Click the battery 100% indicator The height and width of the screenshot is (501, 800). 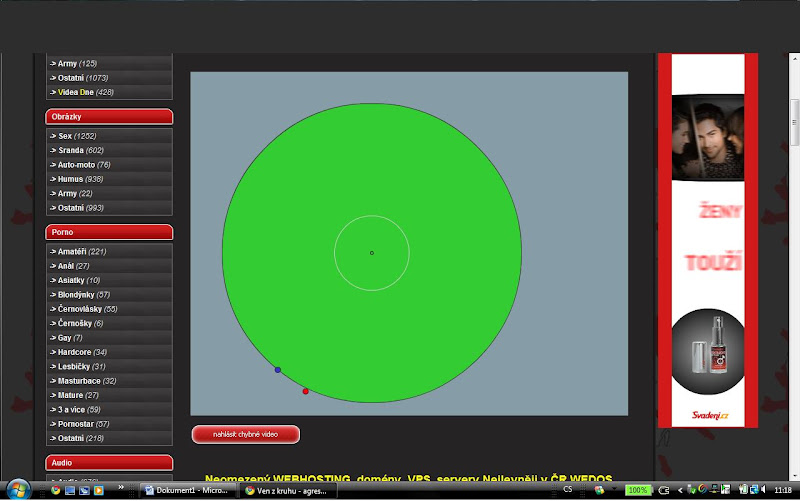coord(638,490)
